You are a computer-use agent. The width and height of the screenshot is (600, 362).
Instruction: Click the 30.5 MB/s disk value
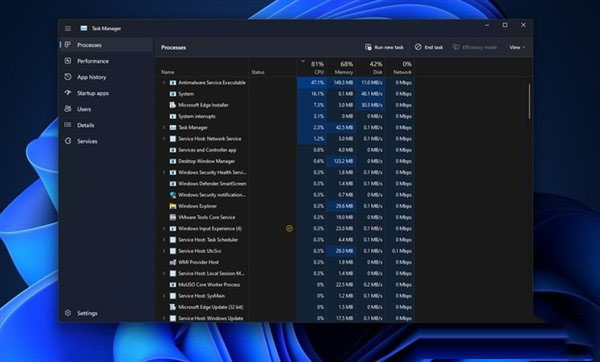click(372, 105)
